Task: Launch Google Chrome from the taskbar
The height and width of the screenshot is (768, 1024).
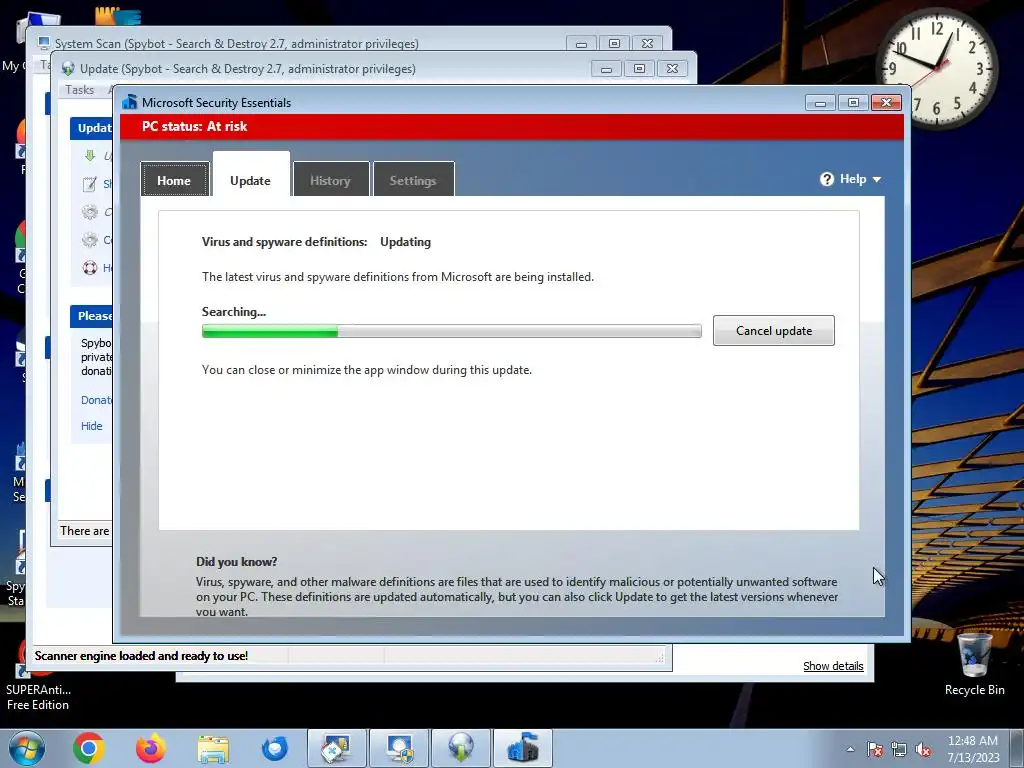Action: (89, 748)
